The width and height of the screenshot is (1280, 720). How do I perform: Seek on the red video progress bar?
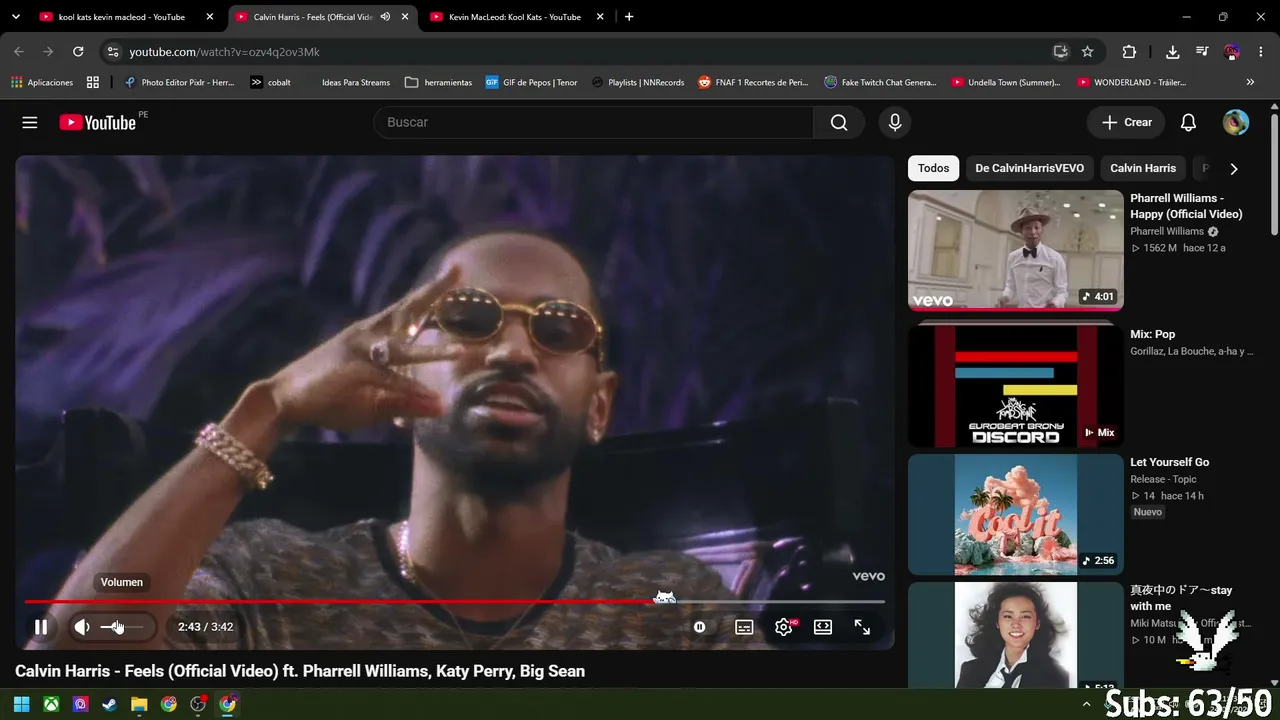coord(455,601)
